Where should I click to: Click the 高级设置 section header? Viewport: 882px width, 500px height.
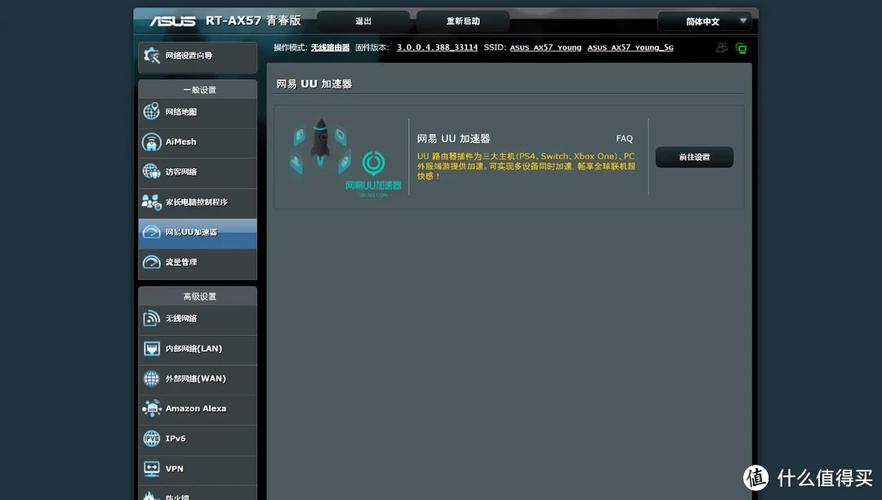pos(200,296)
